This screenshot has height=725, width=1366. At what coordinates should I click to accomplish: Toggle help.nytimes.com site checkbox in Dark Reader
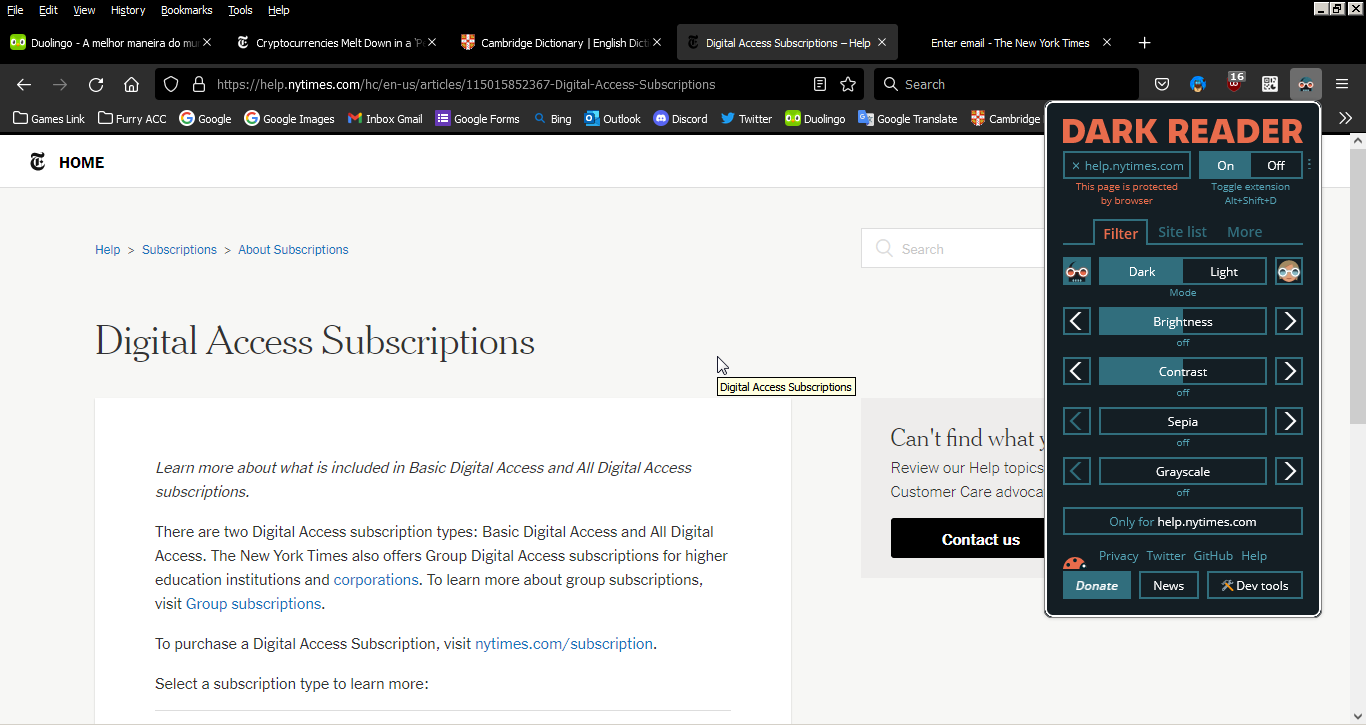pyautogui.click(x=1127, y=165)
